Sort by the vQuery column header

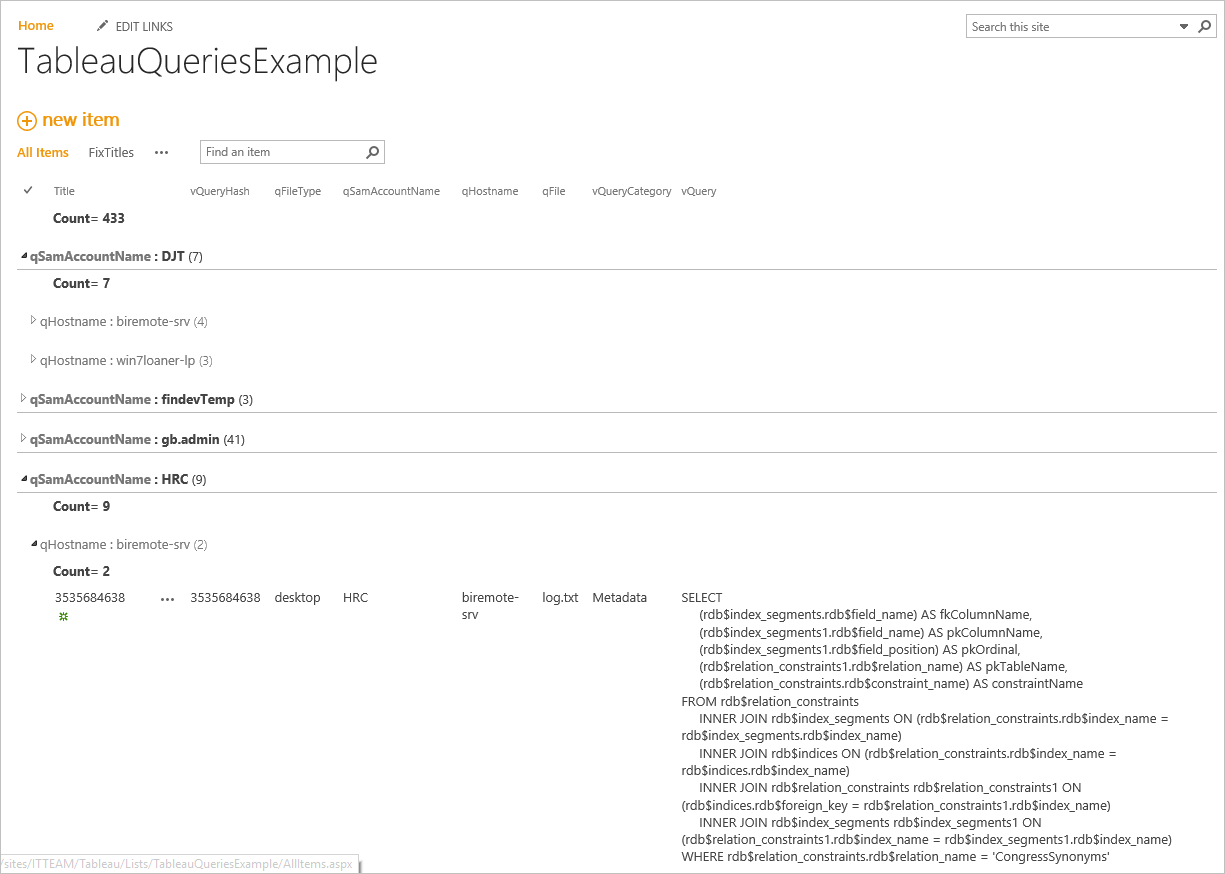tap(699, 191)
